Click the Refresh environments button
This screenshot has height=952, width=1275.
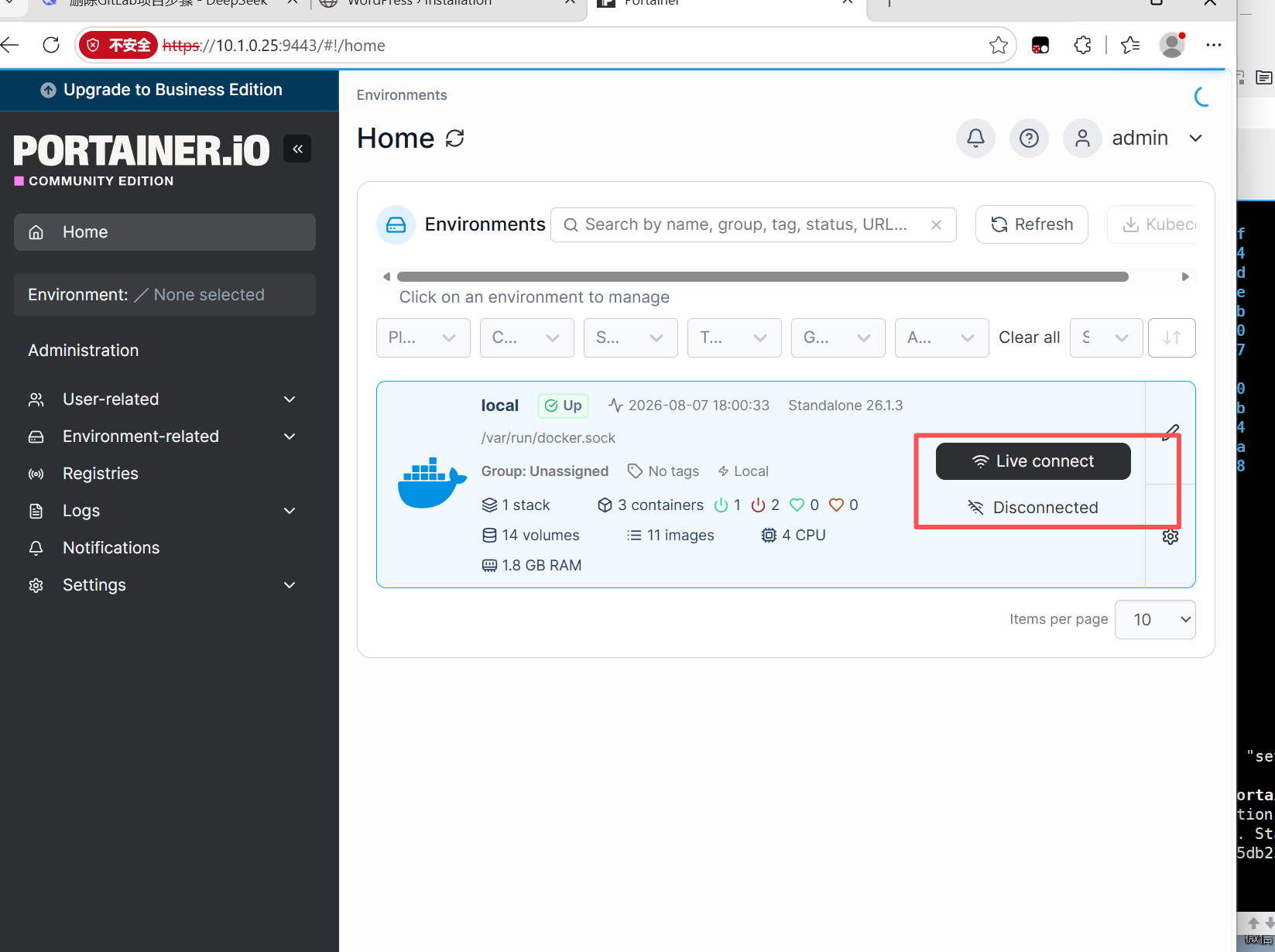[1032, 224]
